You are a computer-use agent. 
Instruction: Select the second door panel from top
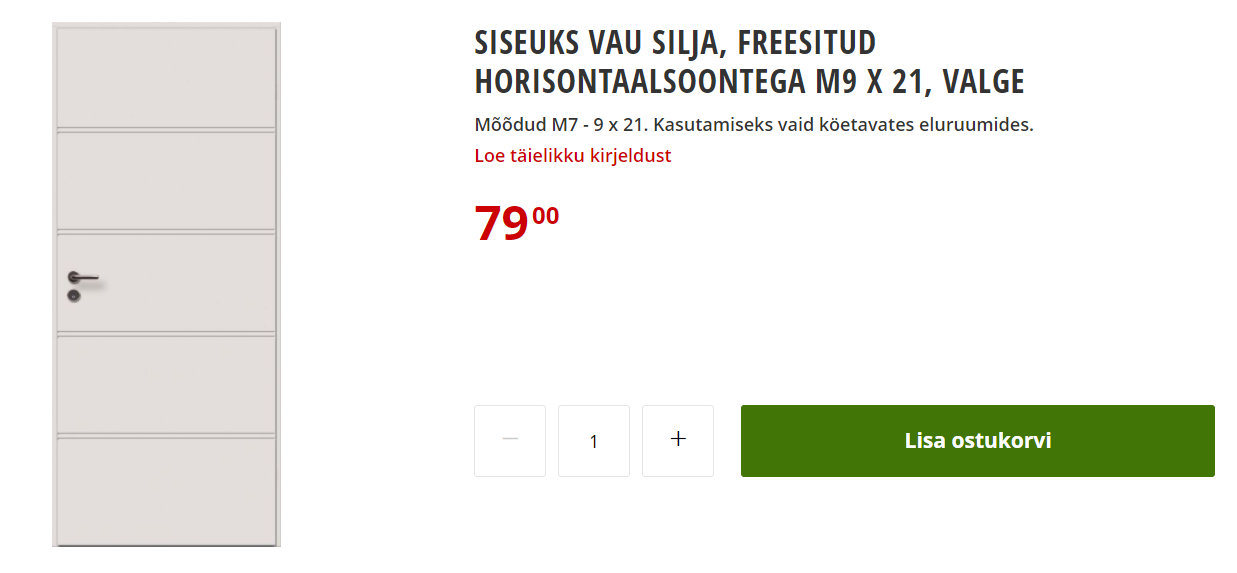tap(166, 180)
